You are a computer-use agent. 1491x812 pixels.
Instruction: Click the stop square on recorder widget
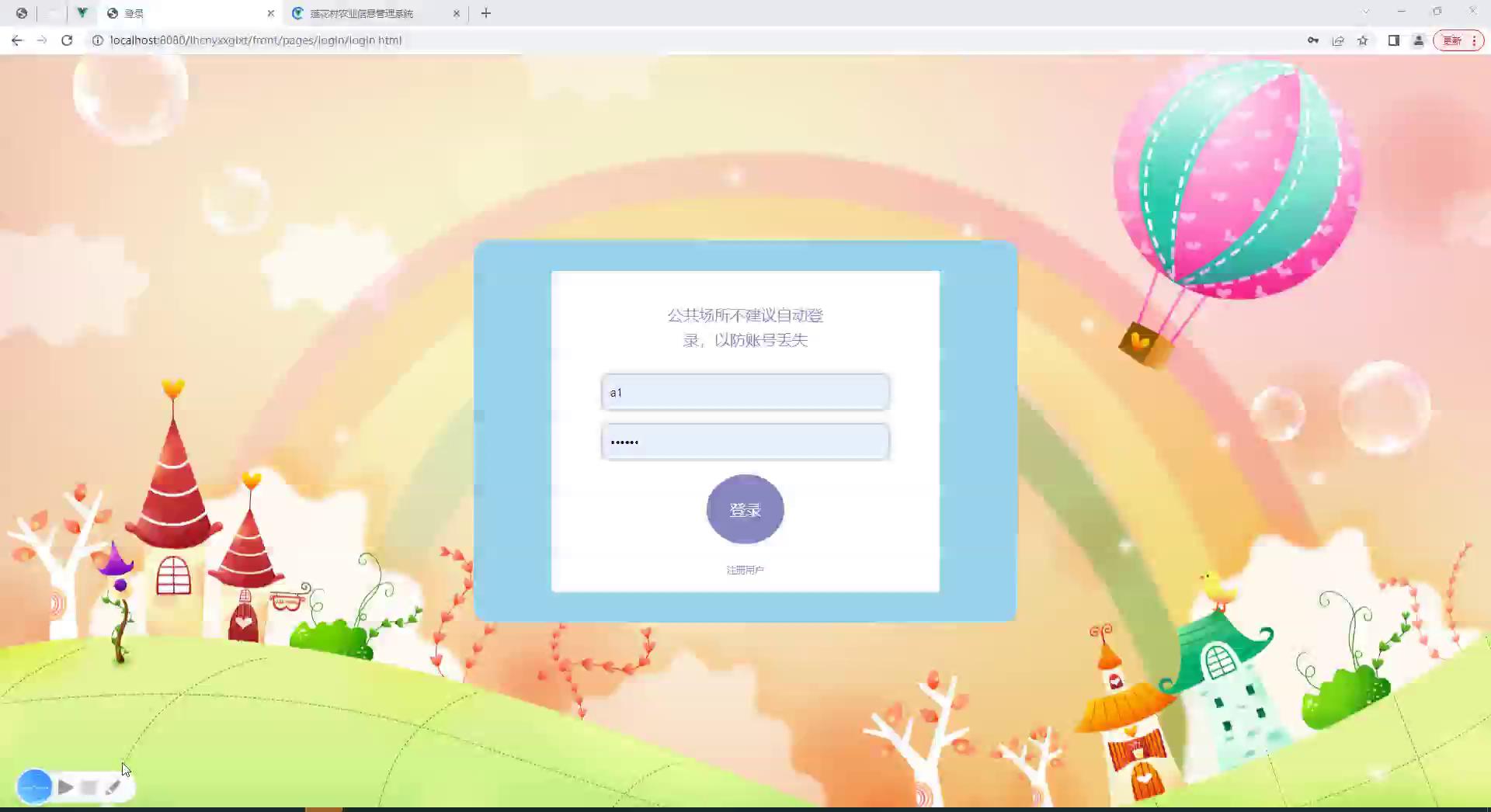point(89,787)
